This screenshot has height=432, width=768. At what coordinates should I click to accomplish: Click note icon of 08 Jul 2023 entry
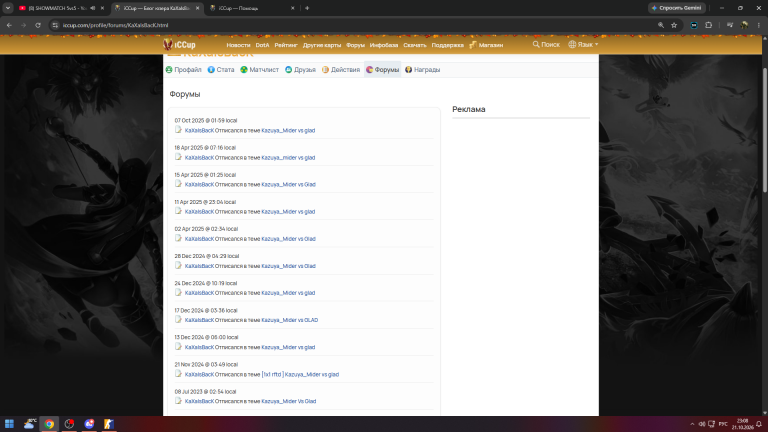click(178, 401)
